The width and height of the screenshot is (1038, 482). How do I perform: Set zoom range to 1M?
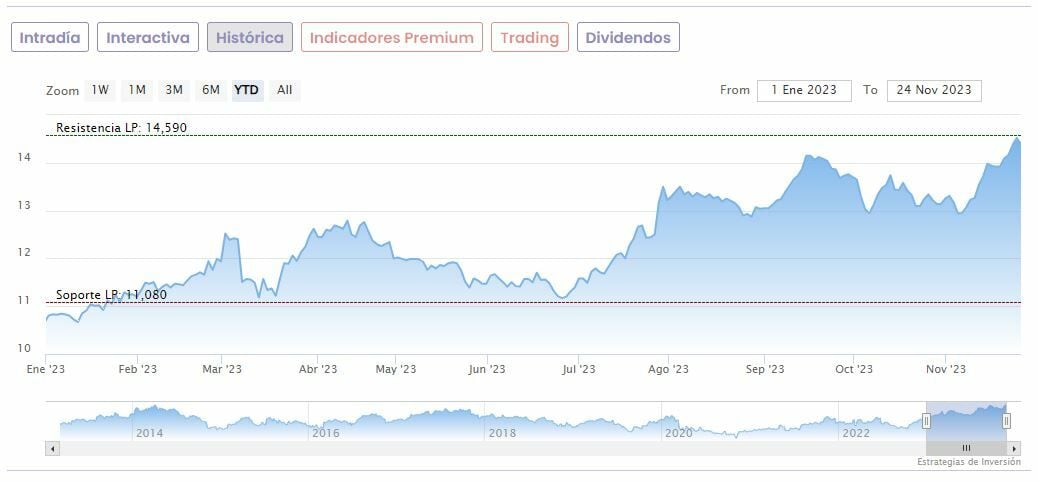pyautogui.click(x=137, y=90)
